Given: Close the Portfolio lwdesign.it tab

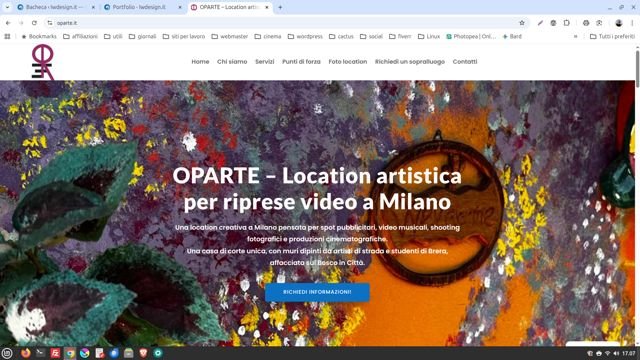Looking at the screenshot, I should (180, 7).
